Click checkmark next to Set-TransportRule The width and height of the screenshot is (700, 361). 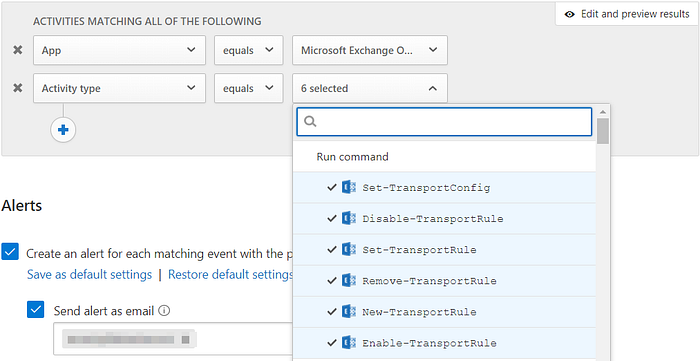(x=331, y=249)
